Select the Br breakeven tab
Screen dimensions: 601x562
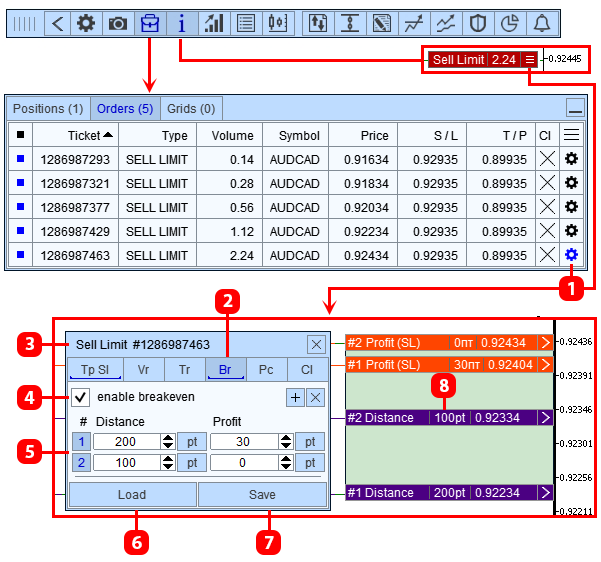point(225,370)
